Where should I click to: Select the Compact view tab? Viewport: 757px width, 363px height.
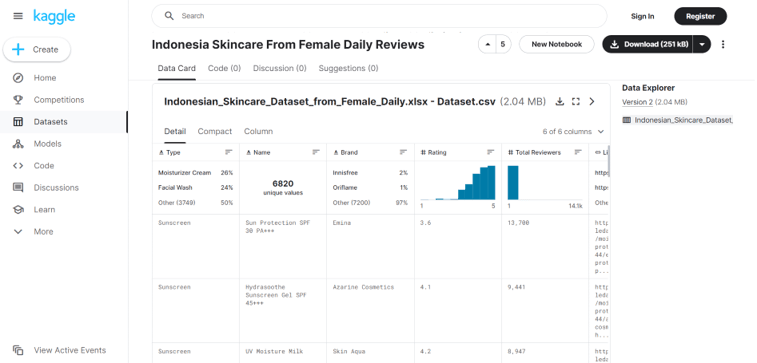tap(215, 131)
